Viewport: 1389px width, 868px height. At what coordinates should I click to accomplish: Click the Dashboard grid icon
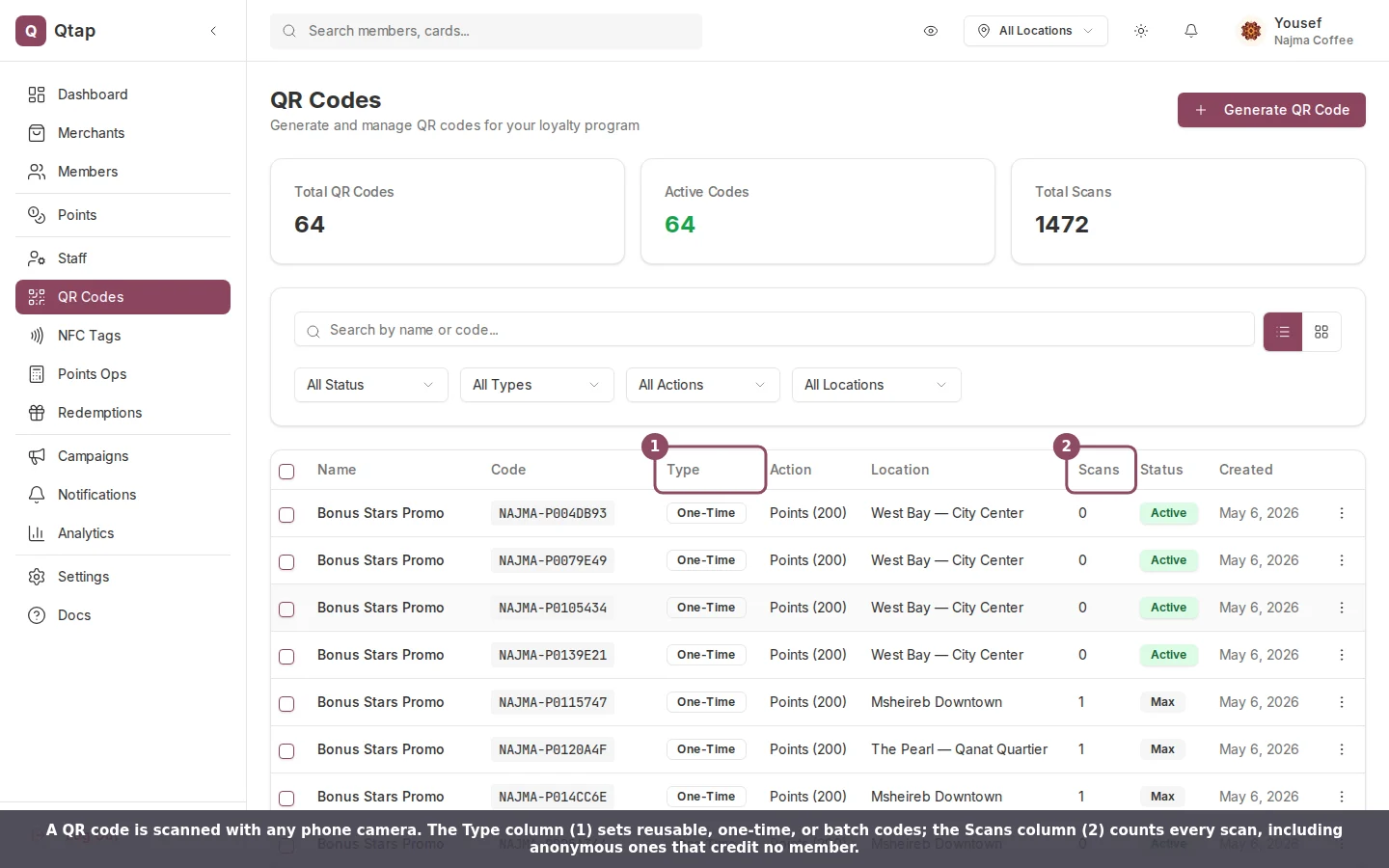37,95
